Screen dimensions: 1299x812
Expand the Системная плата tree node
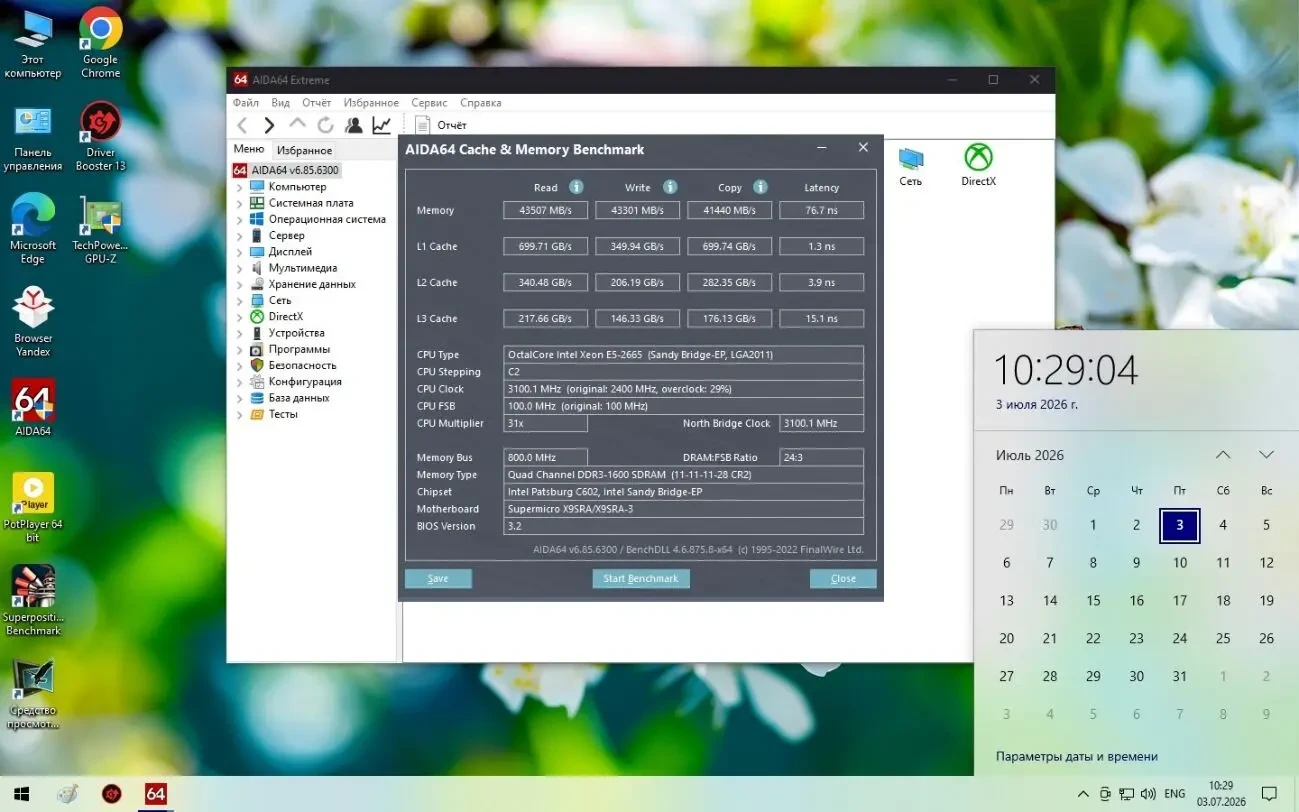tap(239, 203)
